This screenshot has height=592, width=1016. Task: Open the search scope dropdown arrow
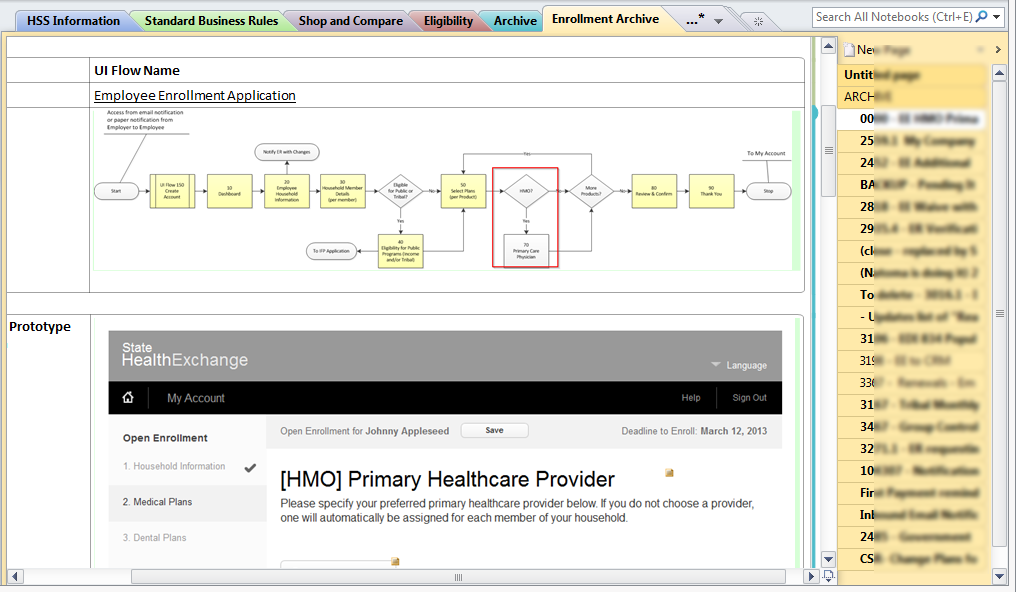click(x=996, y=17)
